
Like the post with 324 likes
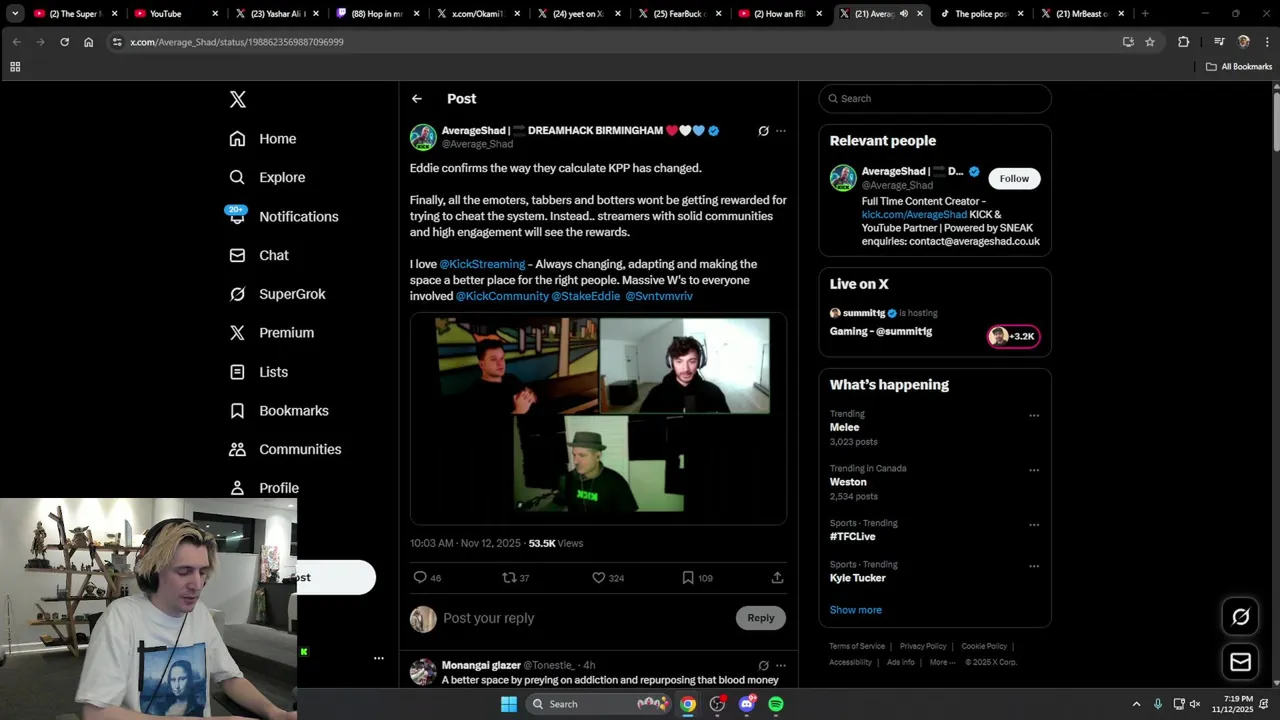(x=599, y=578)
